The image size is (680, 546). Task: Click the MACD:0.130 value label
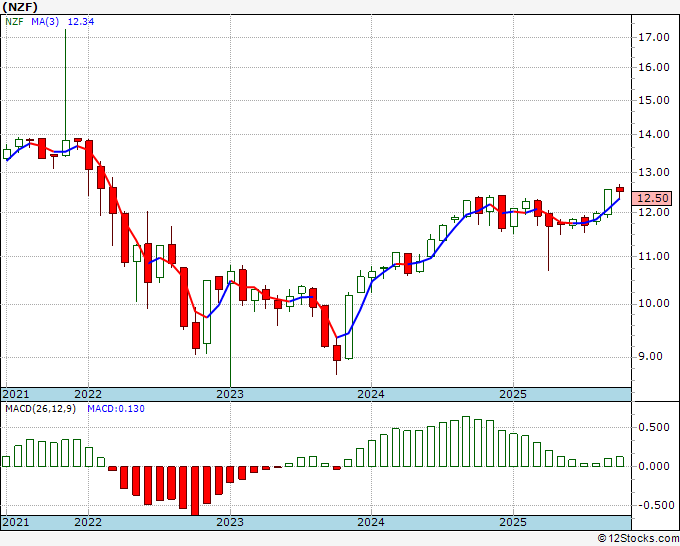point(116,409)
